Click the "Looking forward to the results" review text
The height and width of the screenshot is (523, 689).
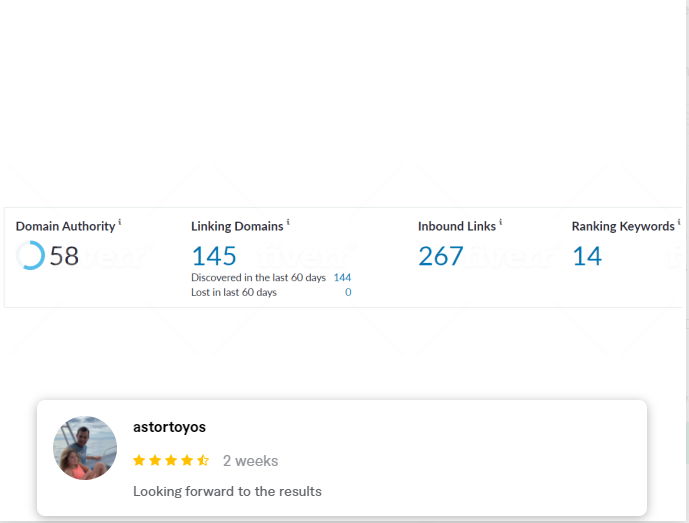227,491
